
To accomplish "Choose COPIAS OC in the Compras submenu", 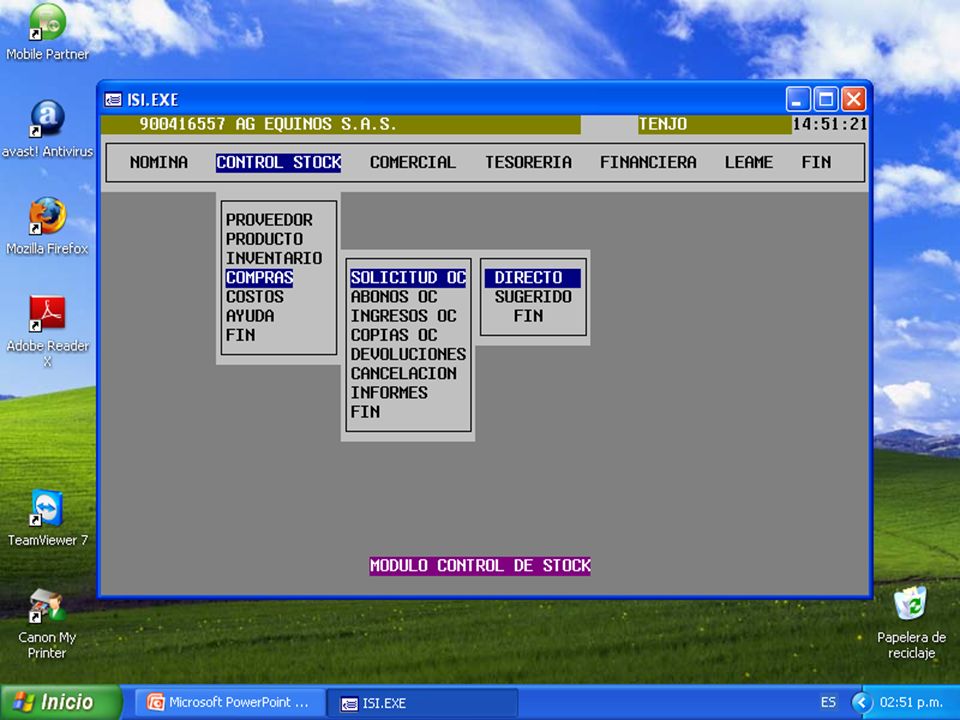I will coord(394,335).
